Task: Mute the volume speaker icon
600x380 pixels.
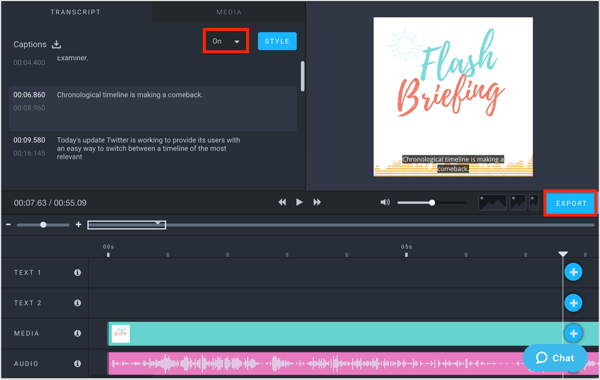Action: tap(385, 202)
